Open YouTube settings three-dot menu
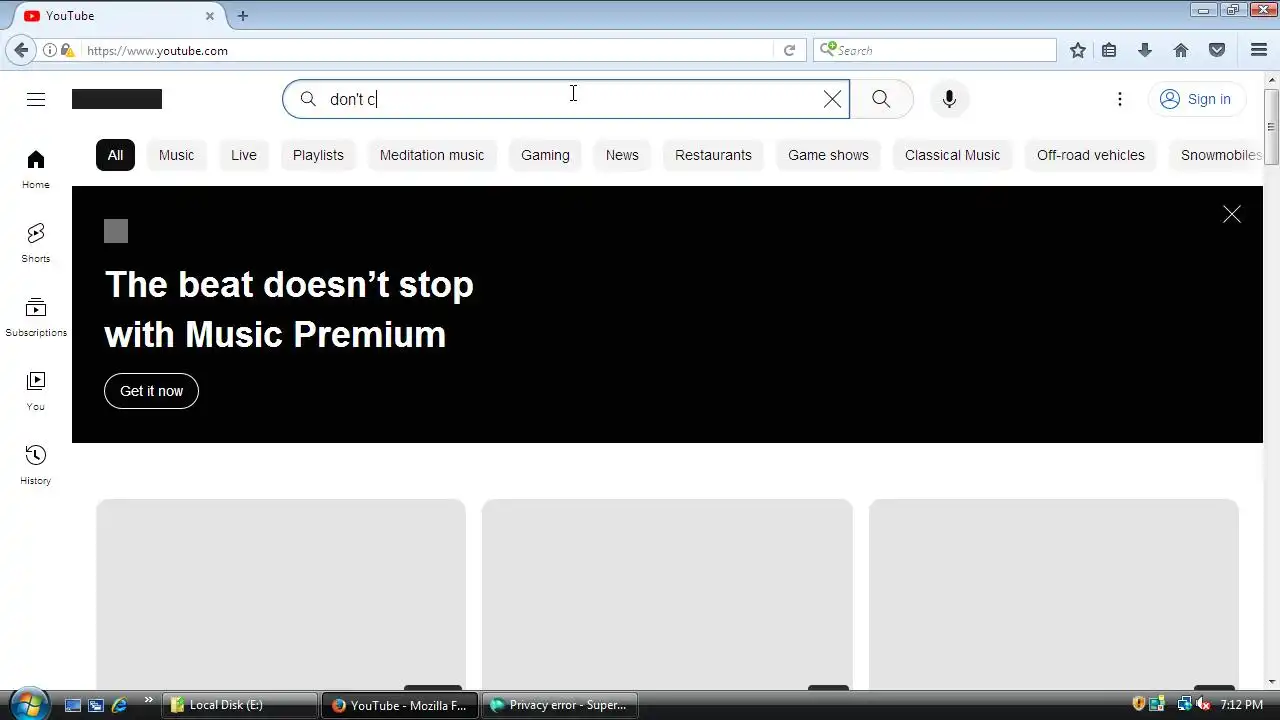The image size is (1280, 720). coord(1120,99)
